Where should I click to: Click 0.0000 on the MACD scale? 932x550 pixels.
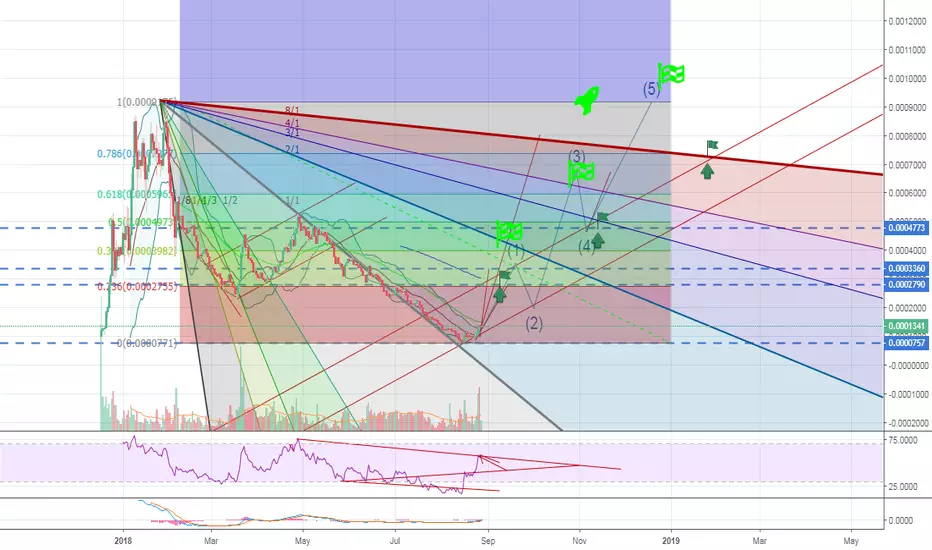click(900, 520)
